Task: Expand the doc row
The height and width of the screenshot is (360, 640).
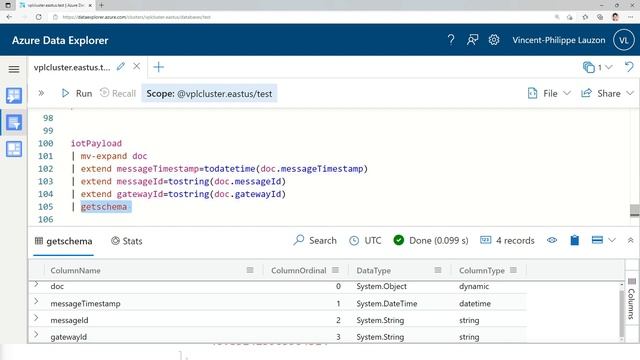Action: [x=36, y=284]
